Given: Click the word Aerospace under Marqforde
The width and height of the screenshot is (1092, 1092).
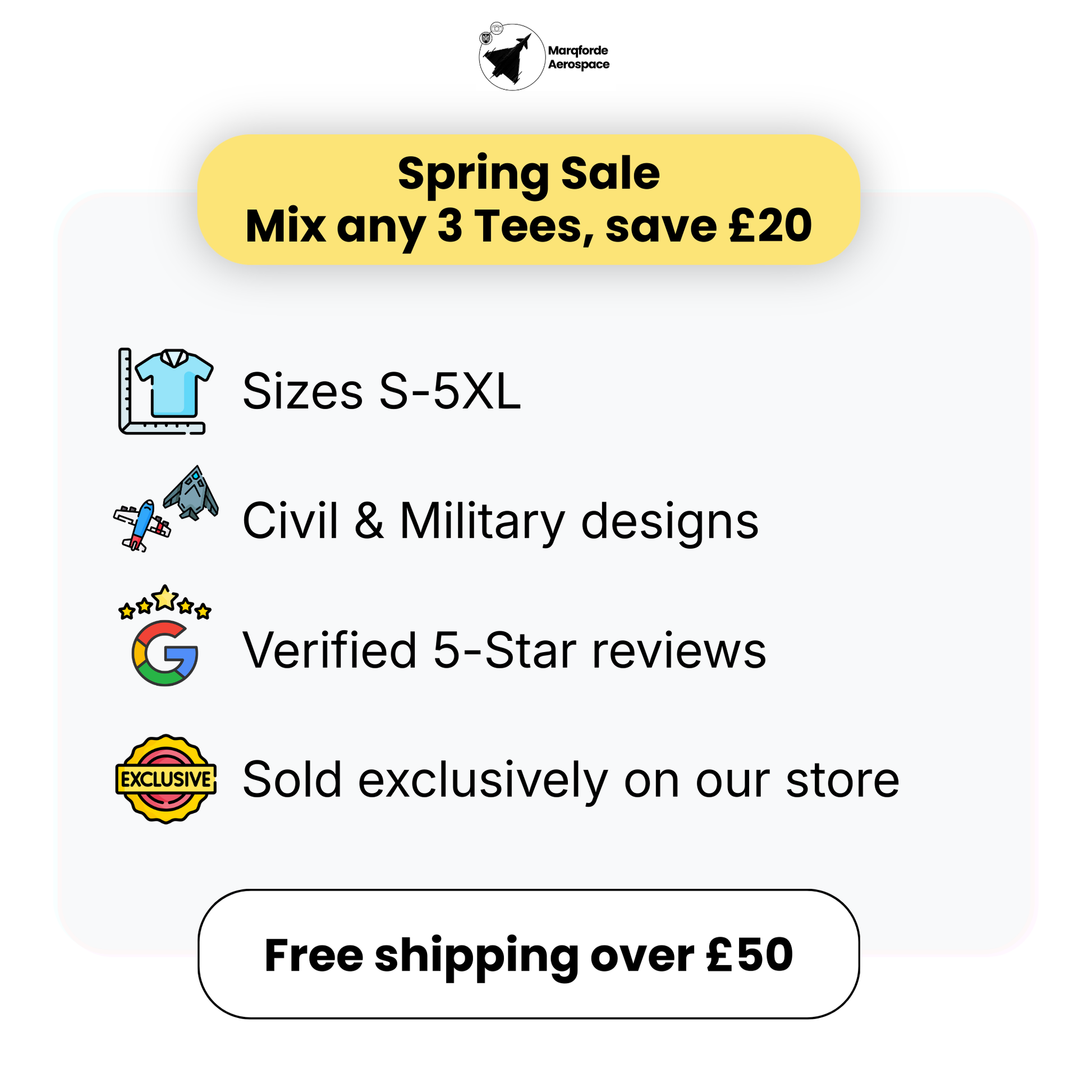Looking at the screenshot, I should (x=579, y=65).
